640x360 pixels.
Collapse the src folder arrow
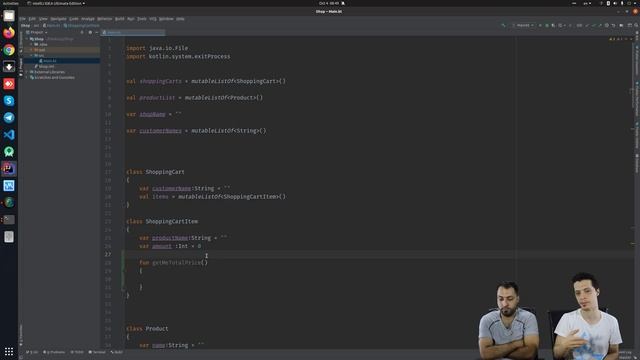(32, 56)
